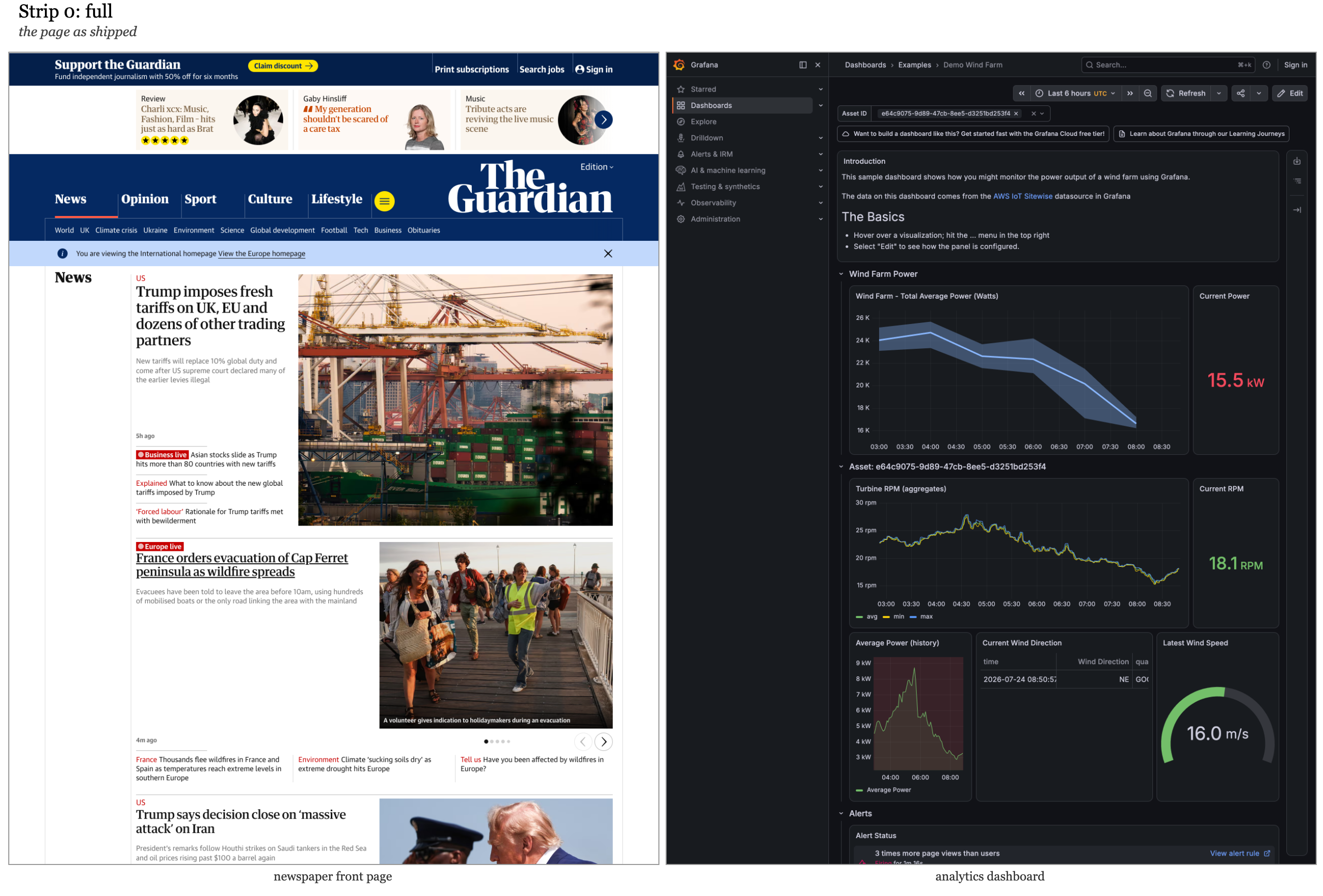Click the Refresh button in Grafana
The height and width of the screenshot is (896, 1323).
1186,94
